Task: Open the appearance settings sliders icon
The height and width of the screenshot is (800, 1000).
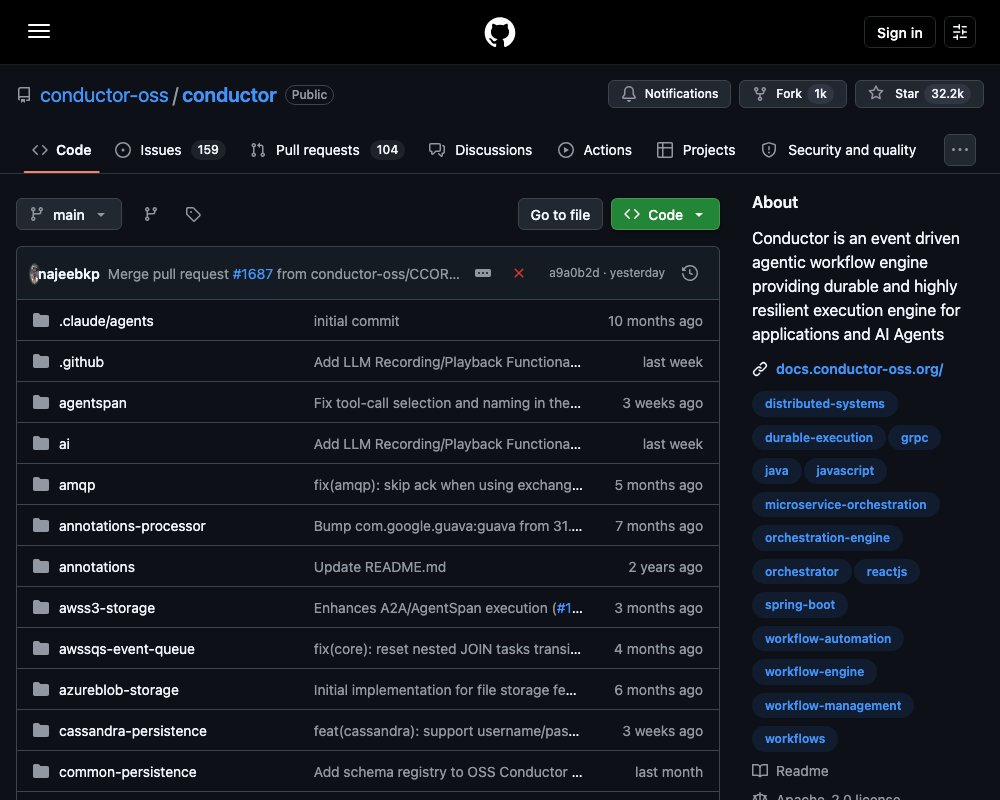Action: click(x=959, y=32)
